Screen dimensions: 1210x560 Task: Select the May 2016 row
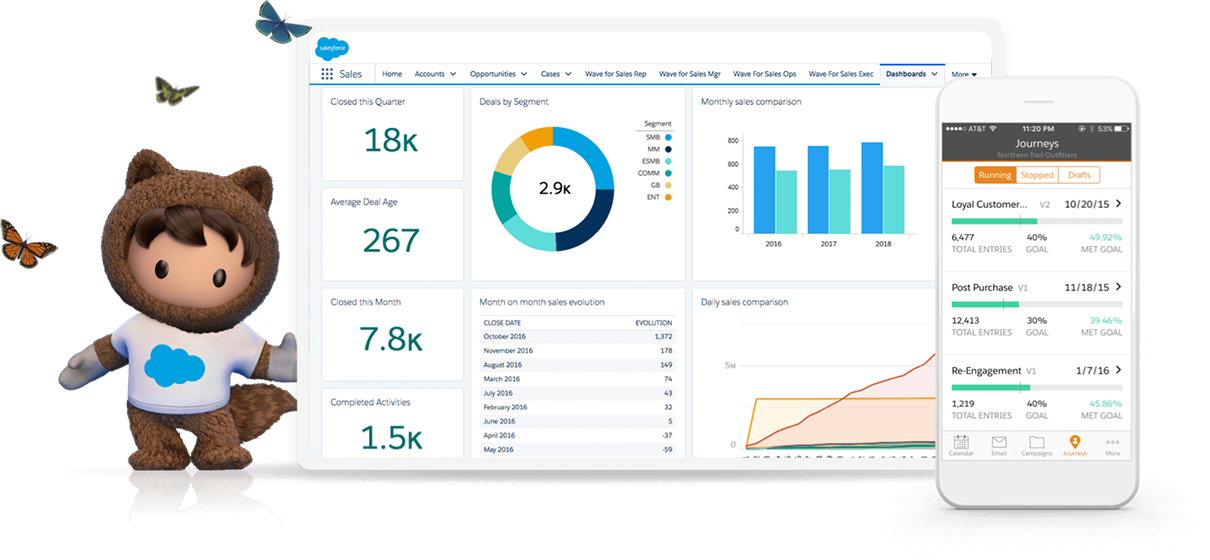pyautogui.click(x=578, y=449)
